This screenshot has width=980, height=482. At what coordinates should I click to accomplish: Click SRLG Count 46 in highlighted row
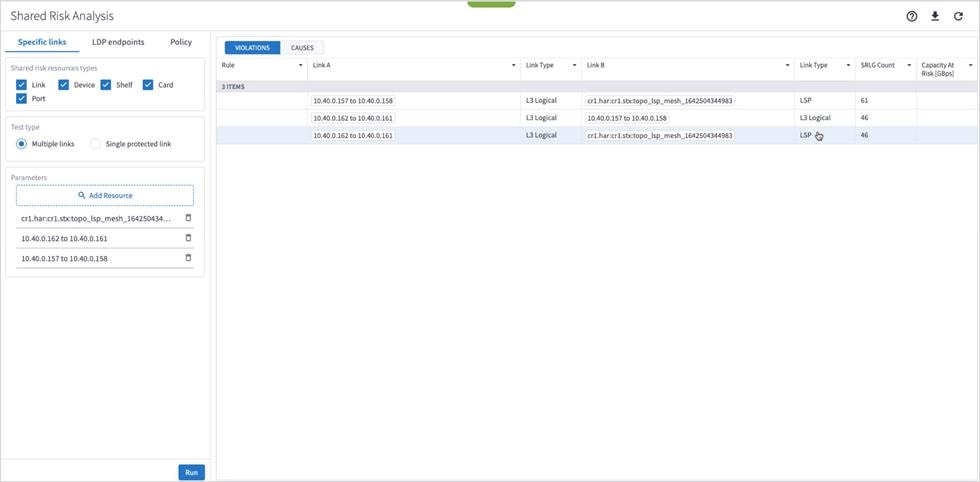coord(864,135)
